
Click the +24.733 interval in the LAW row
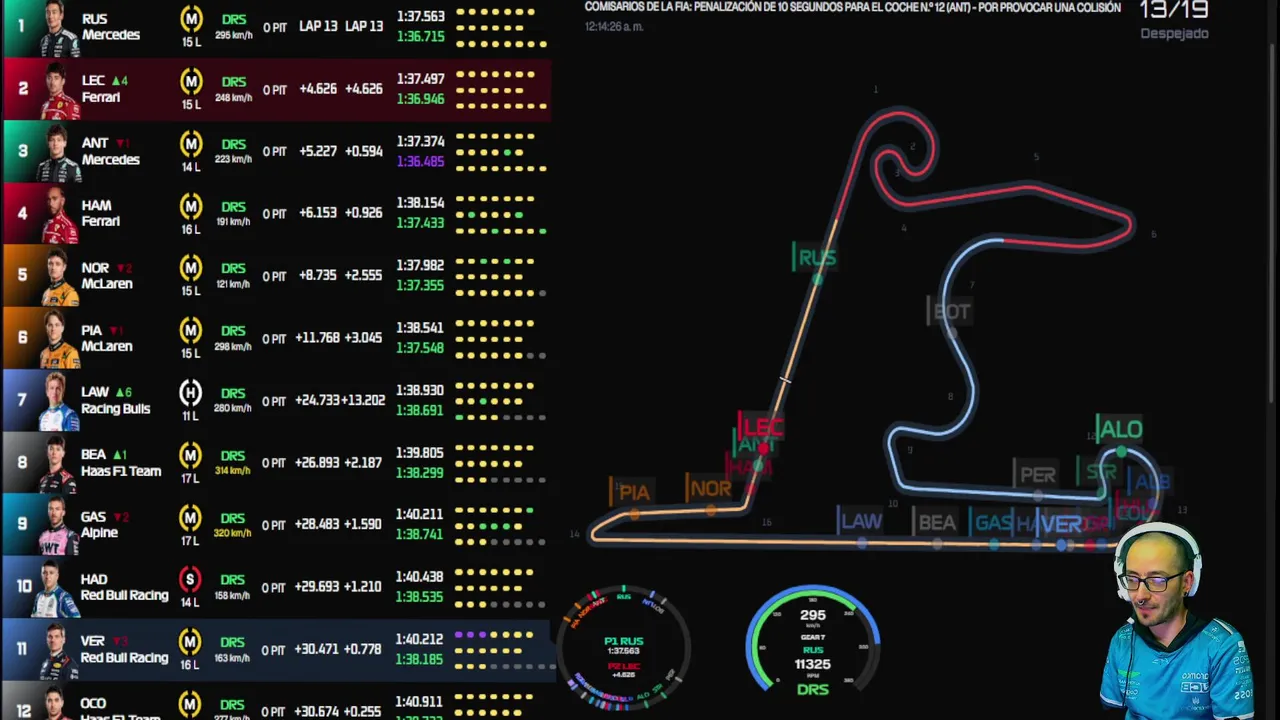click(317, 400)
